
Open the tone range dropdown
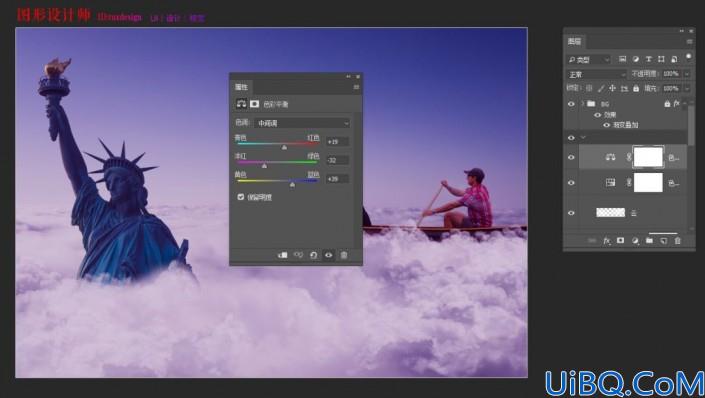point(302,123)
